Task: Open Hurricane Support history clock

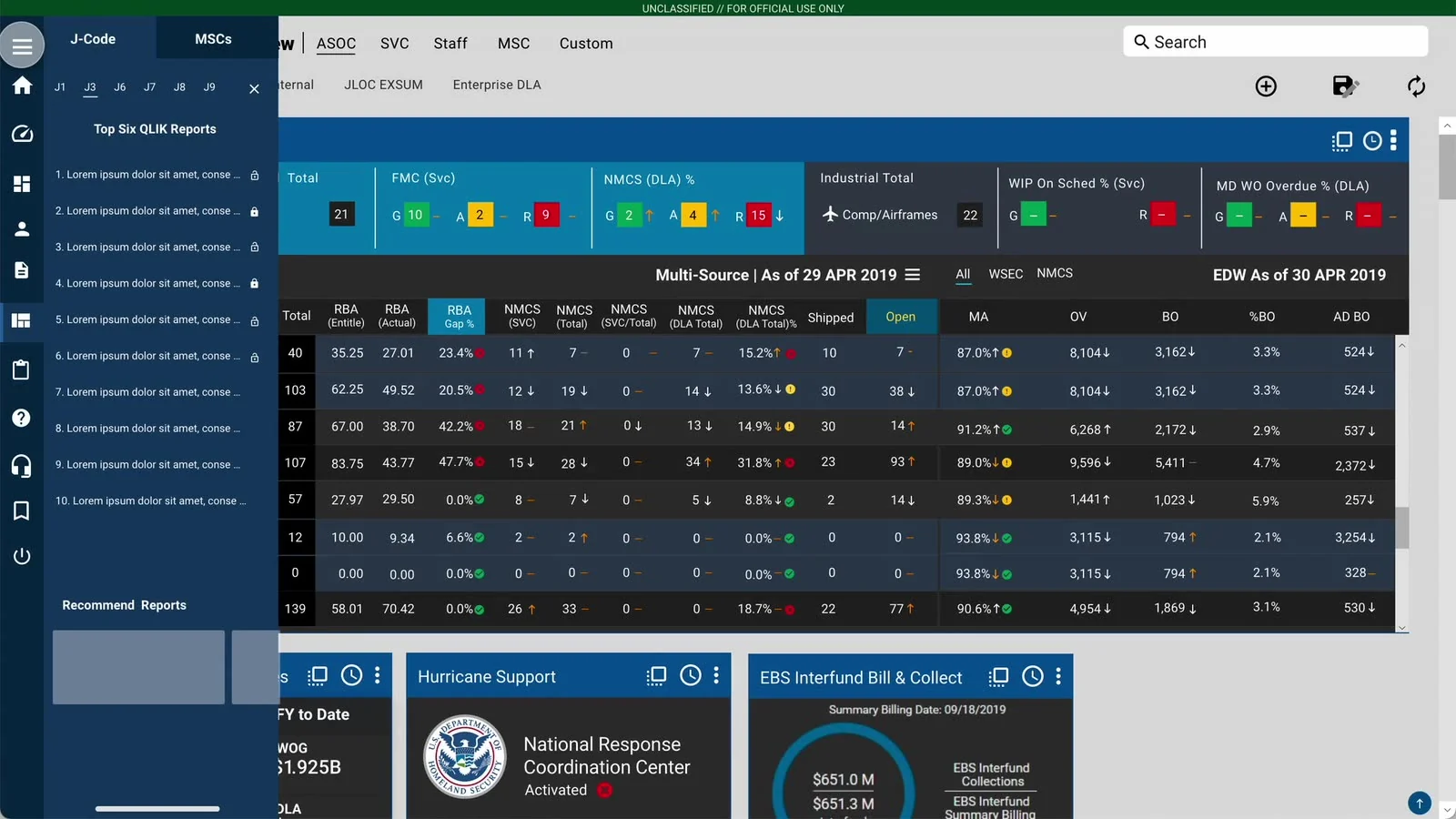Action: coord(691,675)
